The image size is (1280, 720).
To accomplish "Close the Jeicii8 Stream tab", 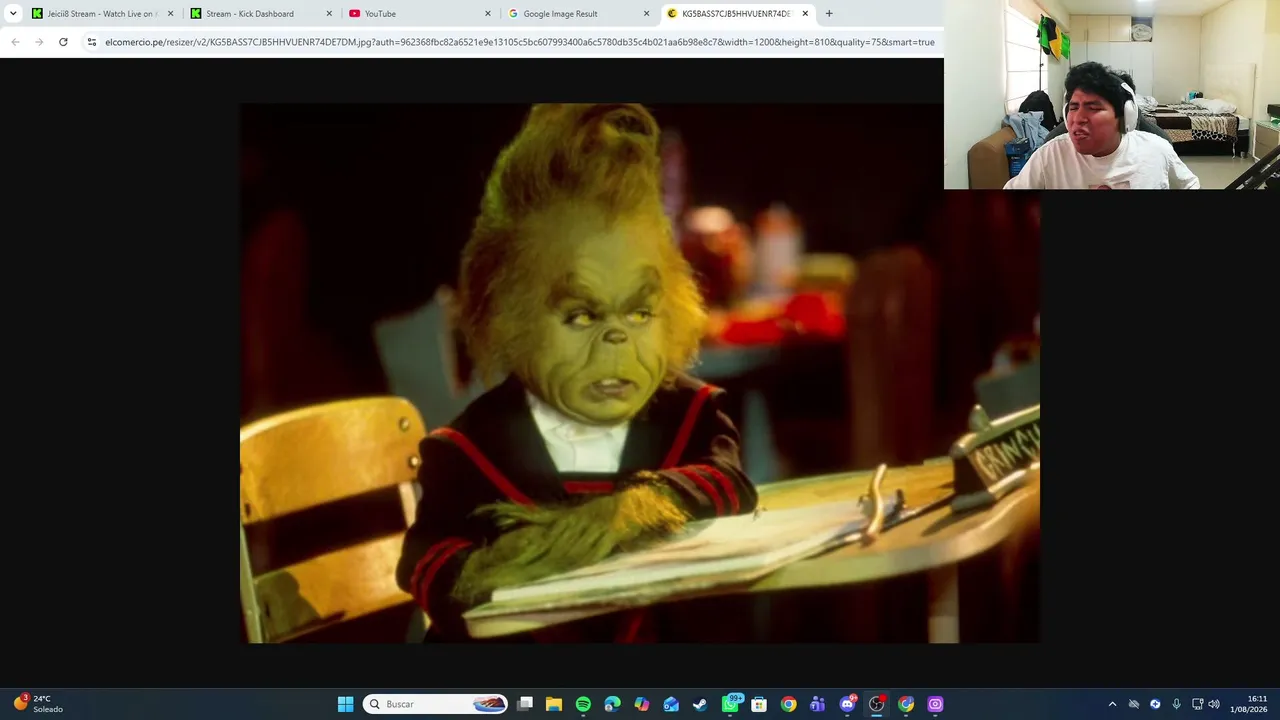I will pyautogui.click(x=170, y=14).
